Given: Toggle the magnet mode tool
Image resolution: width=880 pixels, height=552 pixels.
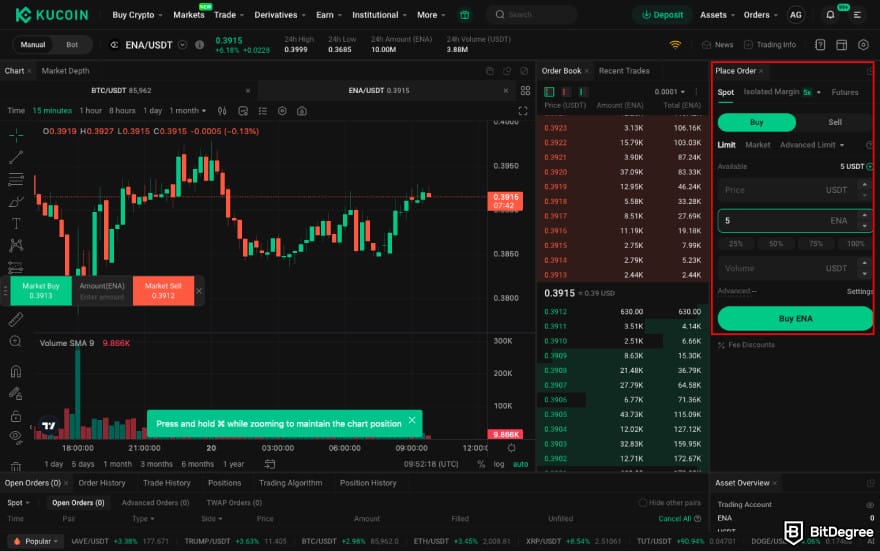Looking at the screenshot, I should 16,371.
